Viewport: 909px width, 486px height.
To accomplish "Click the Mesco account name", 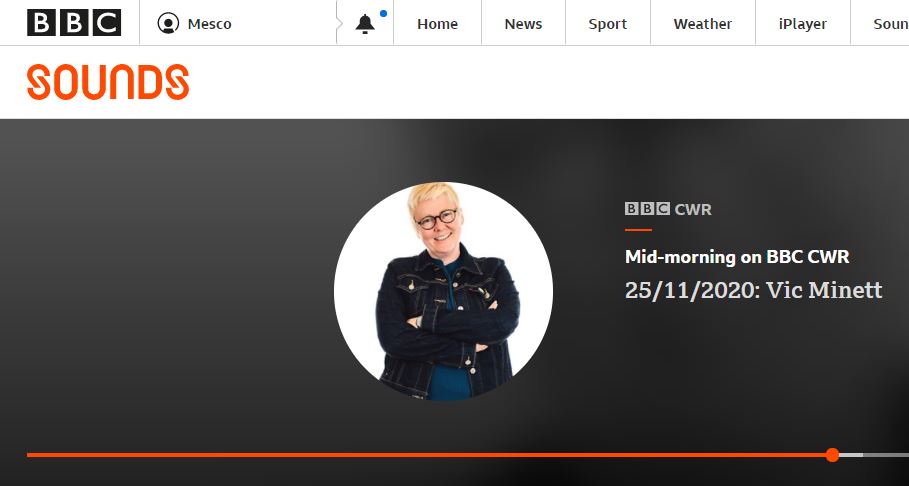I will pyautogui.click(x=209, y=24).
